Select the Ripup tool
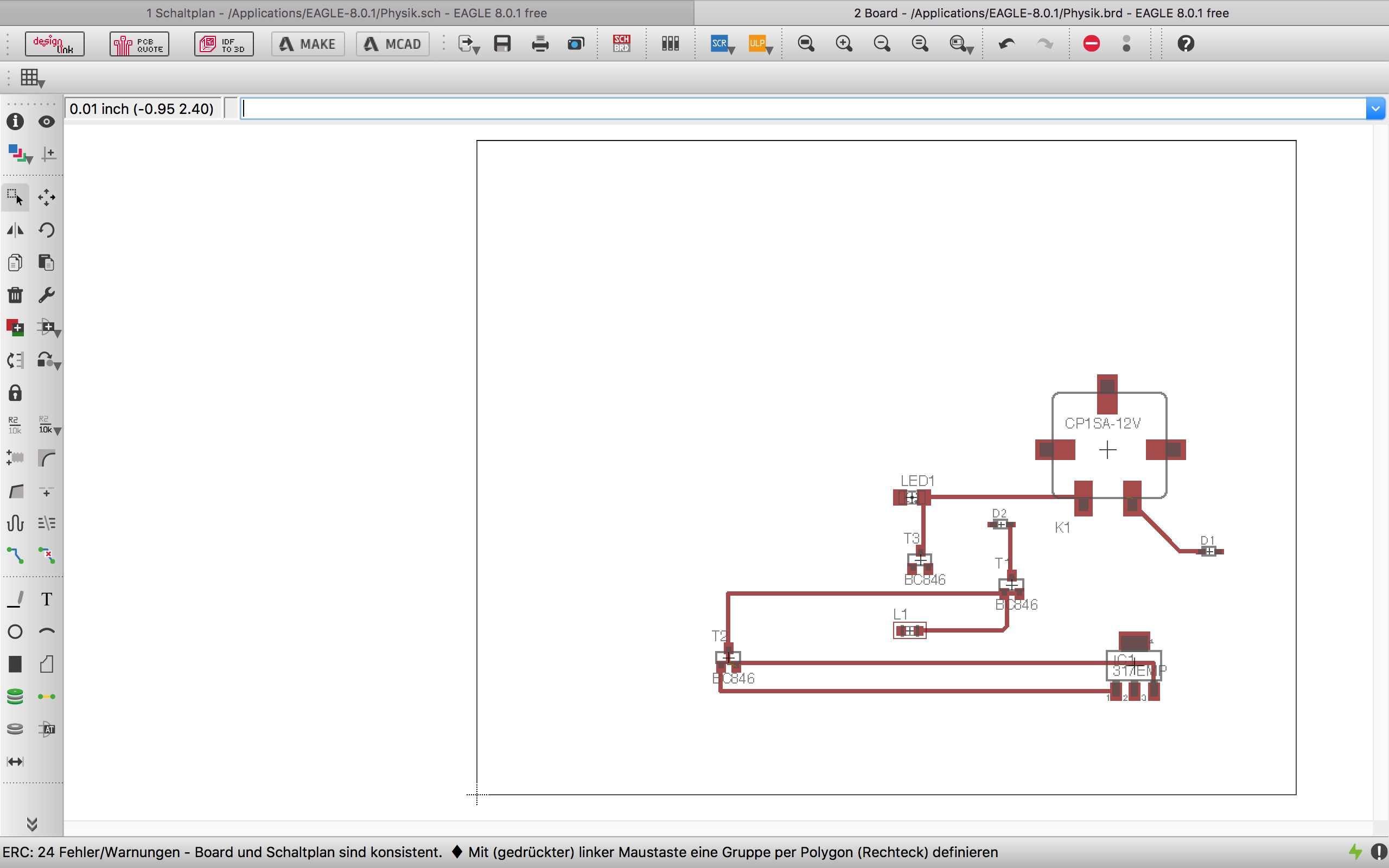This screenshot has width=1389, height=868. tap(47, 555)
